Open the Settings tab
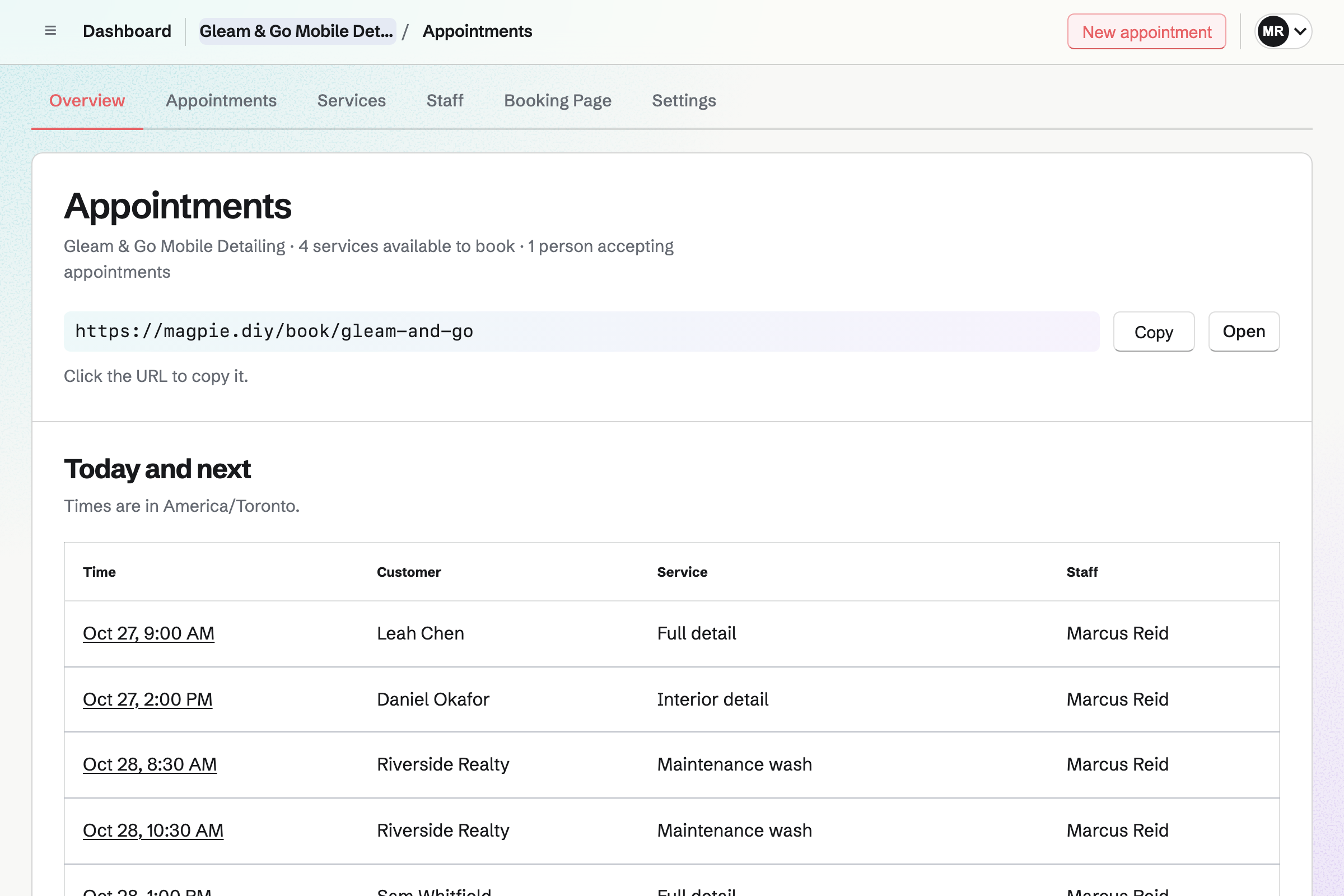Viewport: 1344px width, 896px height. coord(684,101)
